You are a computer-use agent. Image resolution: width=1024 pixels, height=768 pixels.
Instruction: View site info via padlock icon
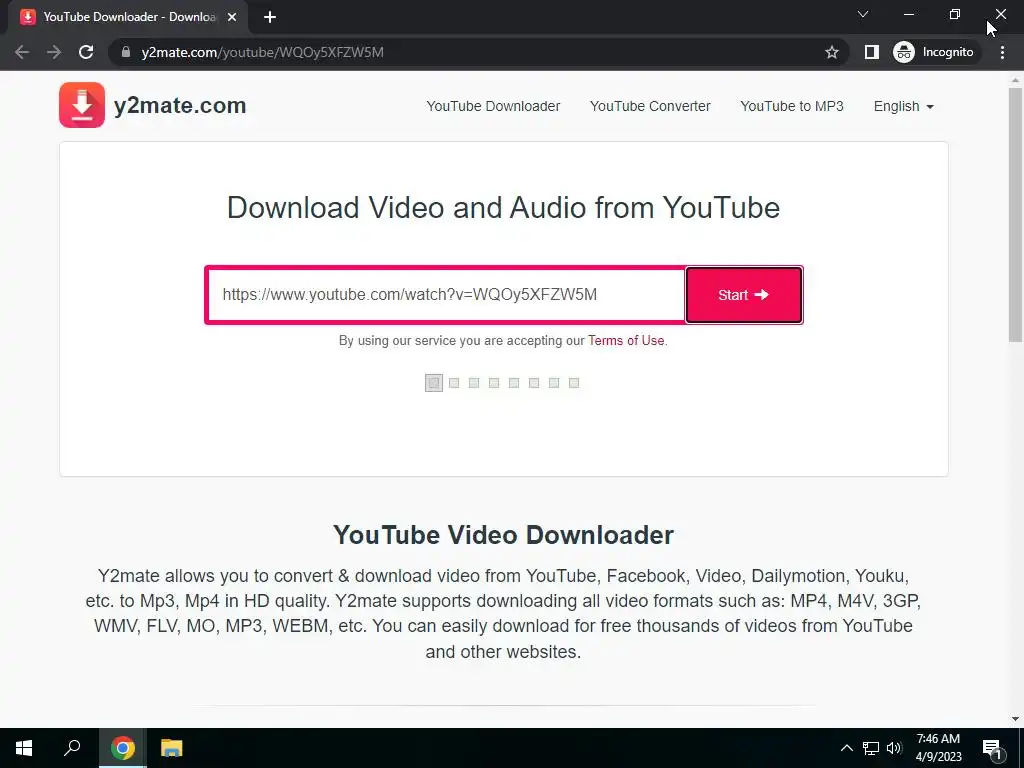[126, 52]
